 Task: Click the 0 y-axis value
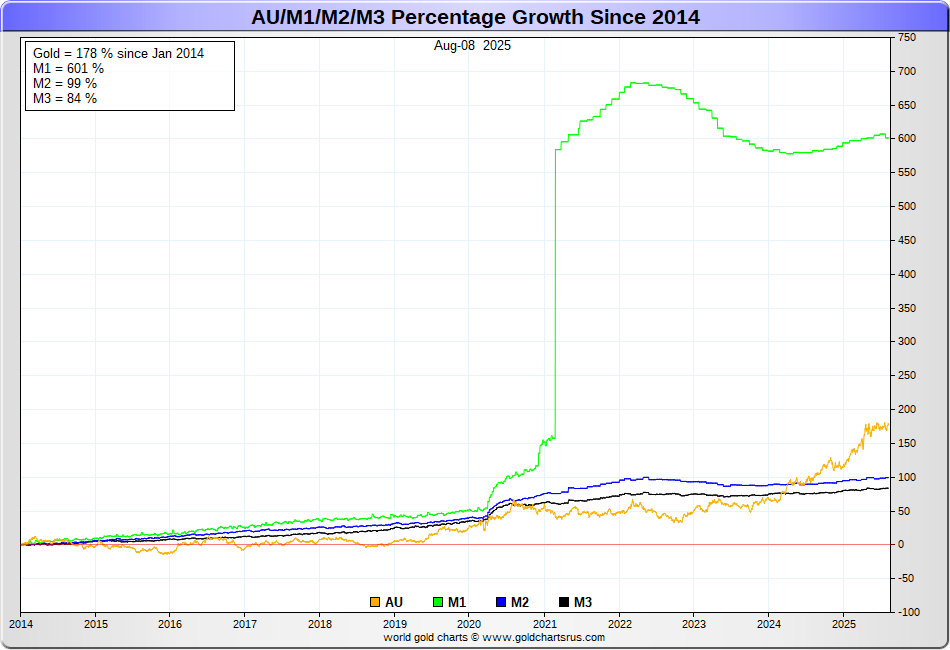(901, 545)
